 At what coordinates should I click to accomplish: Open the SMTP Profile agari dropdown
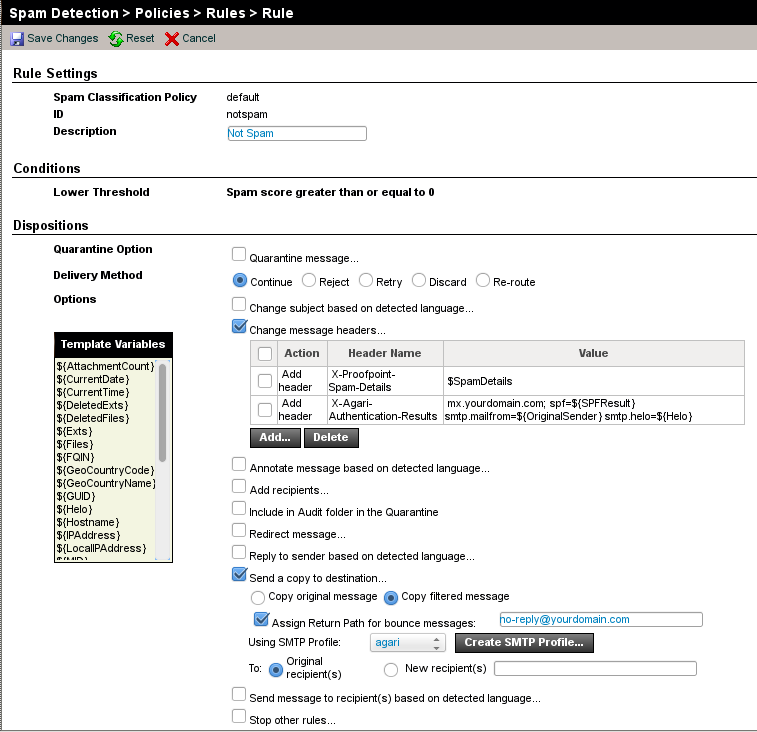(407, 643)
